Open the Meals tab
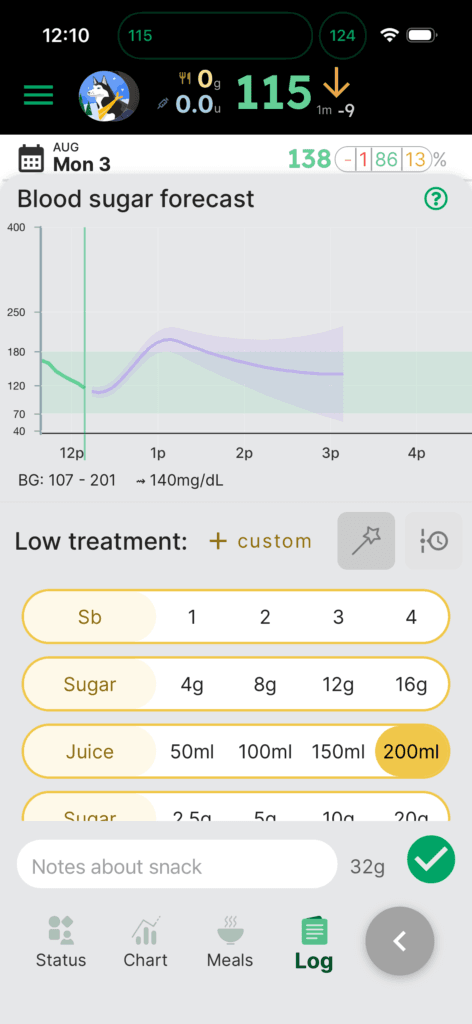Screen dimensions: 472x1024 point(230,942)
